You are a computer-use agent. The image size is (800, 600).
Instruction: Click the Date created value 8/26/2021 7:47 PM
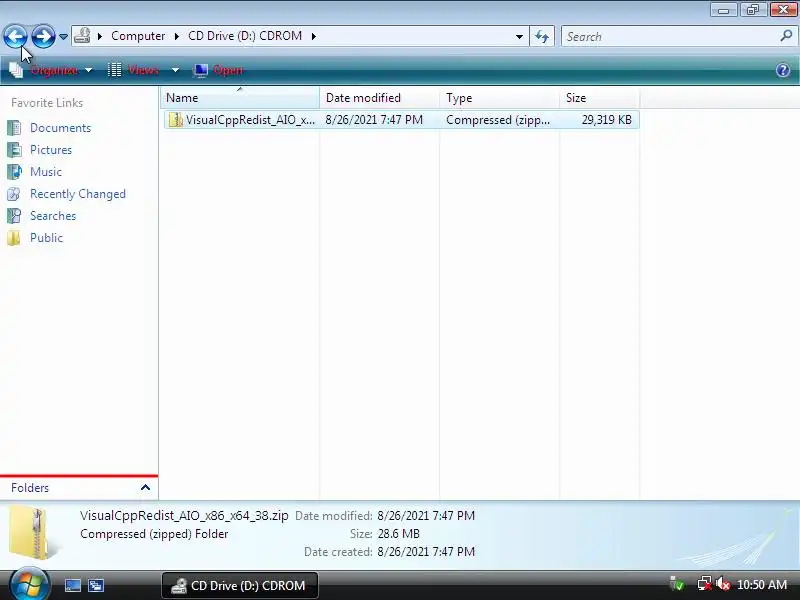(x=426, y=552)
